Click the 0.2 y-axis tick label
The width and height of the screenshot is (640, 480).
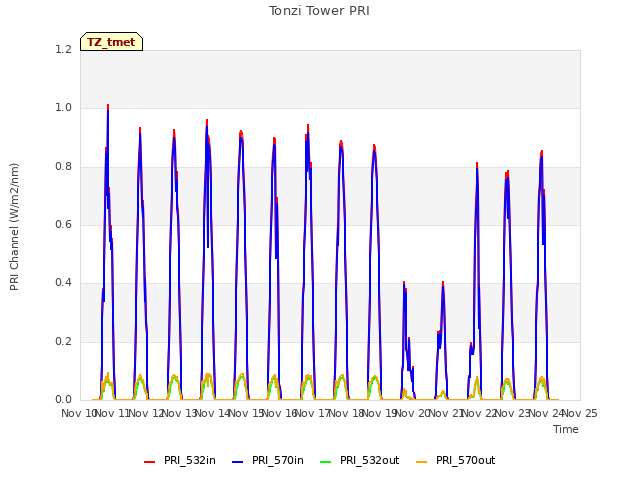pyautogui.click(x=63, y=341)
